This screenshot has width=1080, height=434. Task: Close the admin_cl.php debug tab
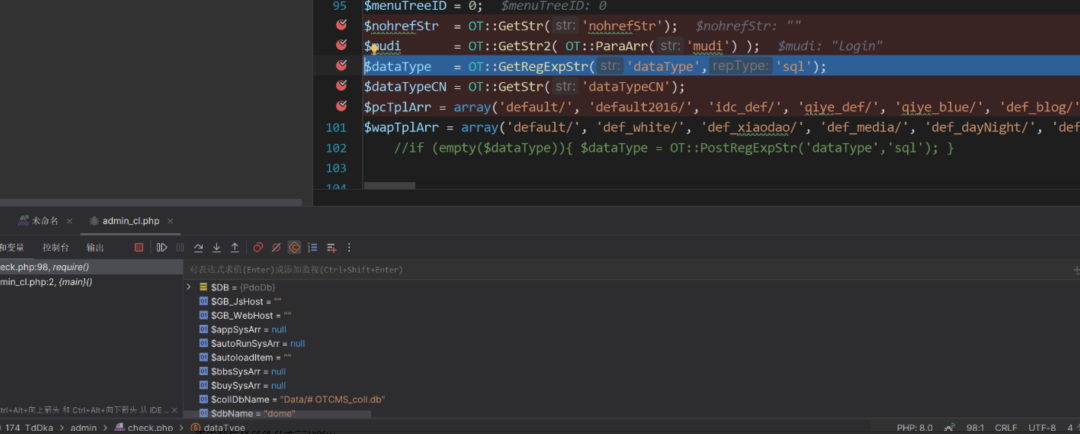tap(170, 221)
